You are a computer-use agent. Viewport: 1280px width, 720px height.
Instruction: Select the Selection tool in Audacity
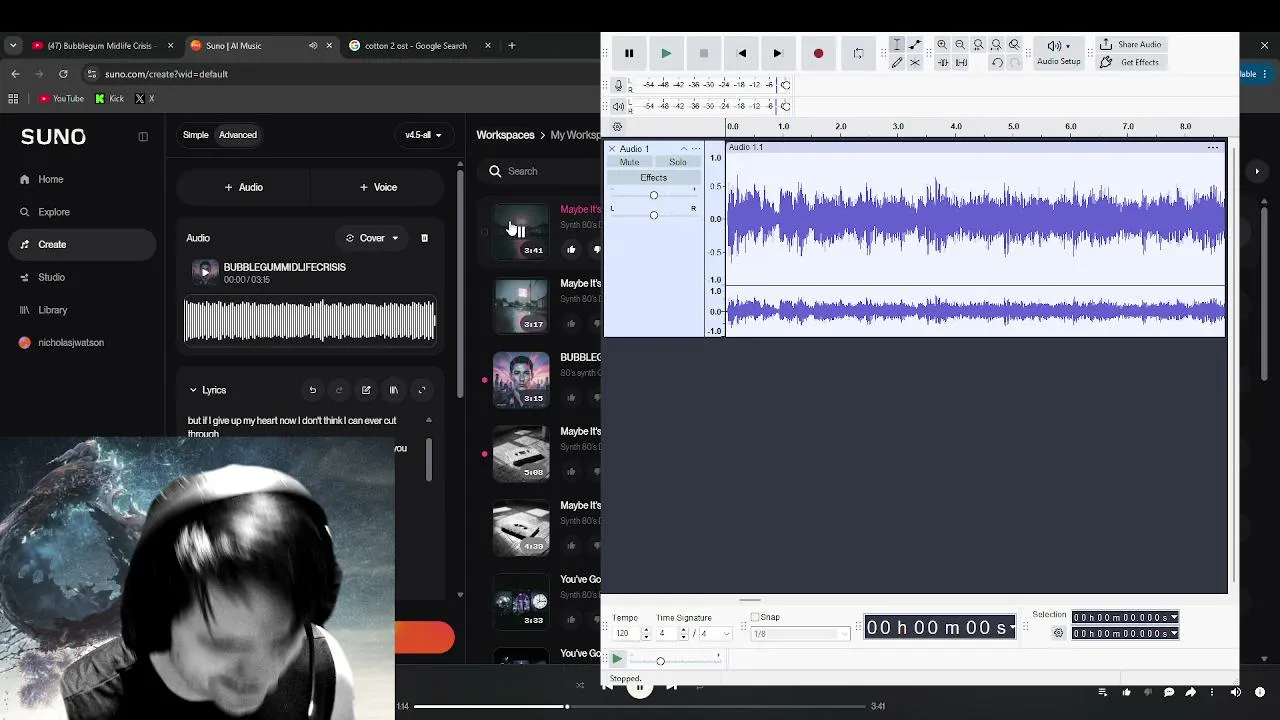897,45
